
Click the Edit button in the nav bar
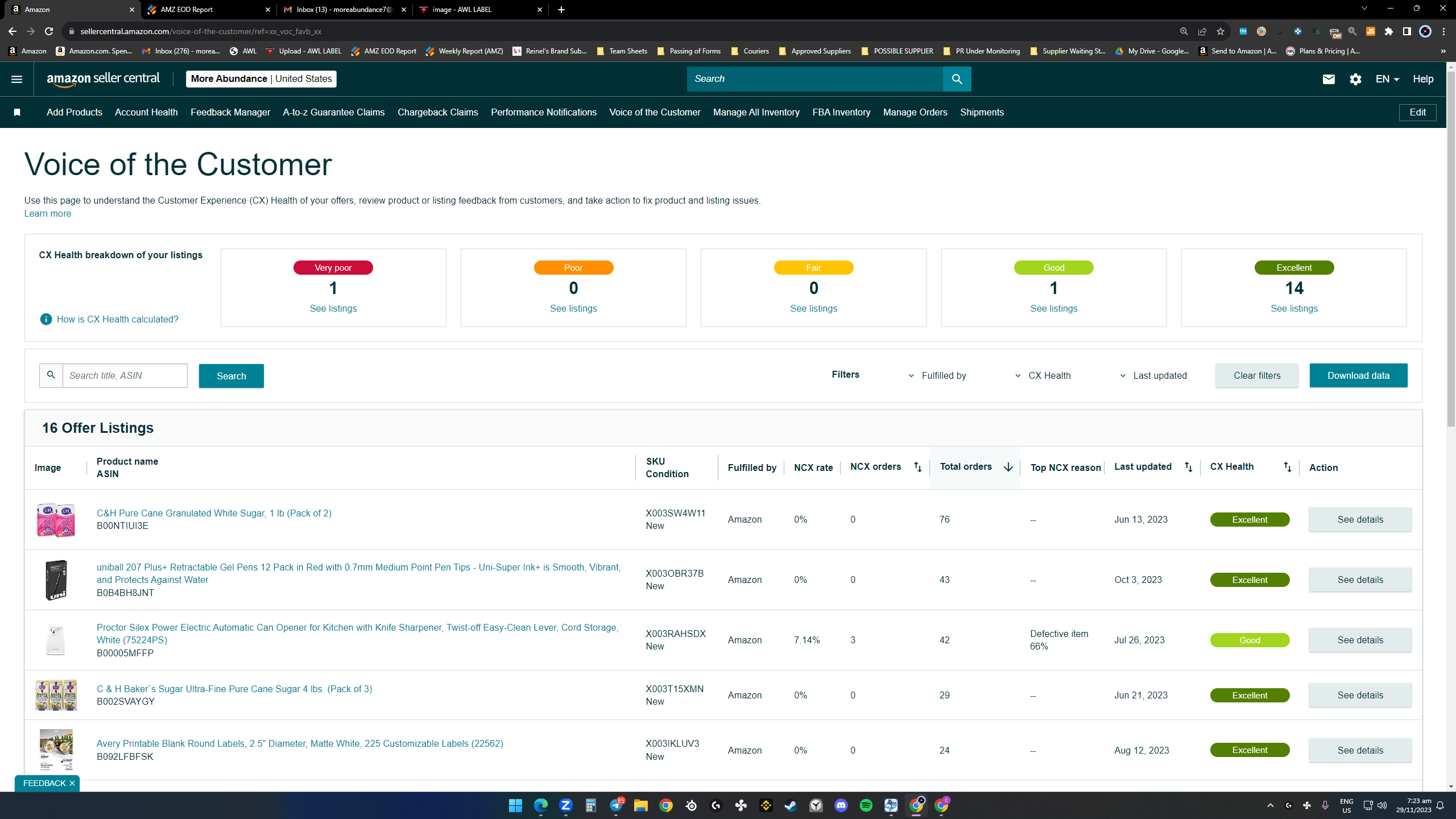pyautogui.click(x=1417, y=113)
